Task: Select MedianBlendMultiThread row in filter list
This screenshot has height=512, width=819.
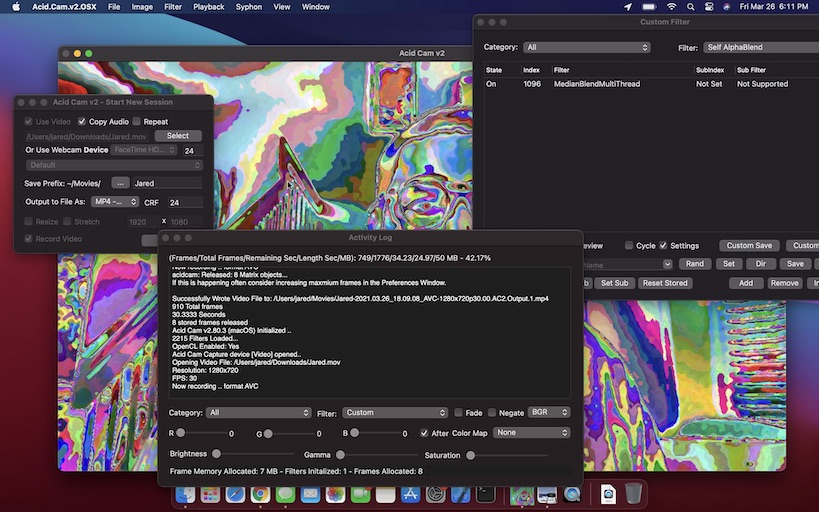Action: click(651, 84)
